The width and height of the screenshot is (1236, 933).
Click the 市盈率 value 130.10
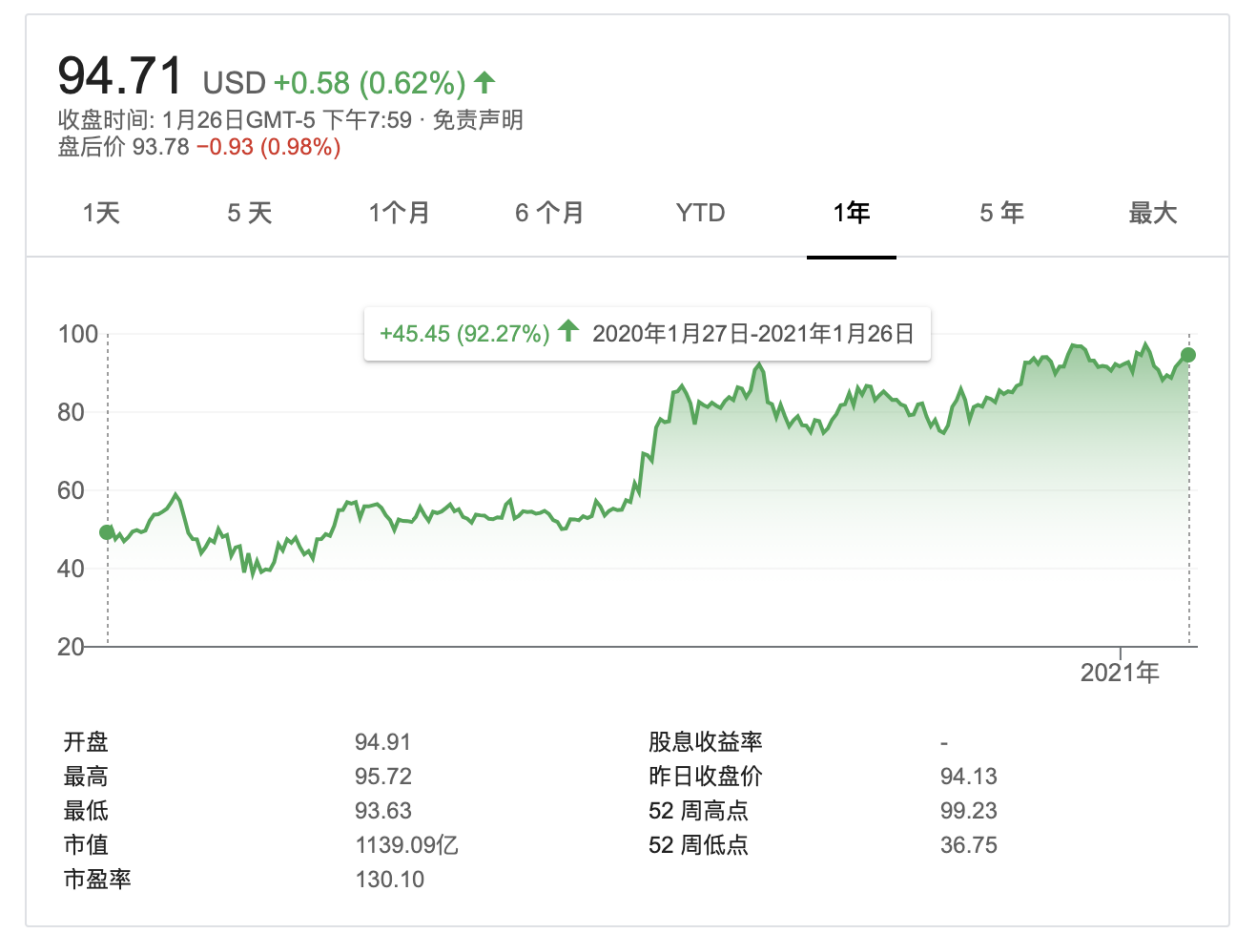coord(389,880)
